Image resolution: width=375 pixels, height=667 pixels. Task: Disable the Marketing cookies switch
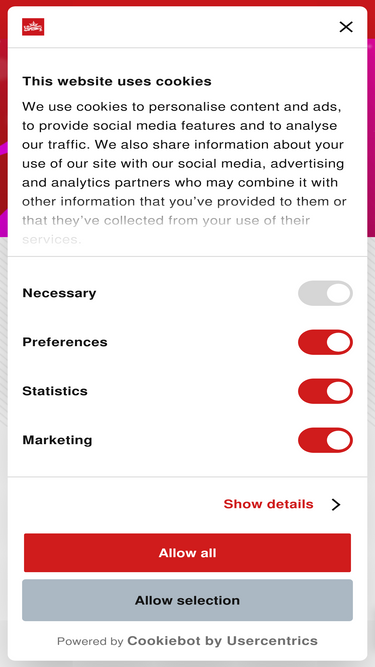(325, 440)
